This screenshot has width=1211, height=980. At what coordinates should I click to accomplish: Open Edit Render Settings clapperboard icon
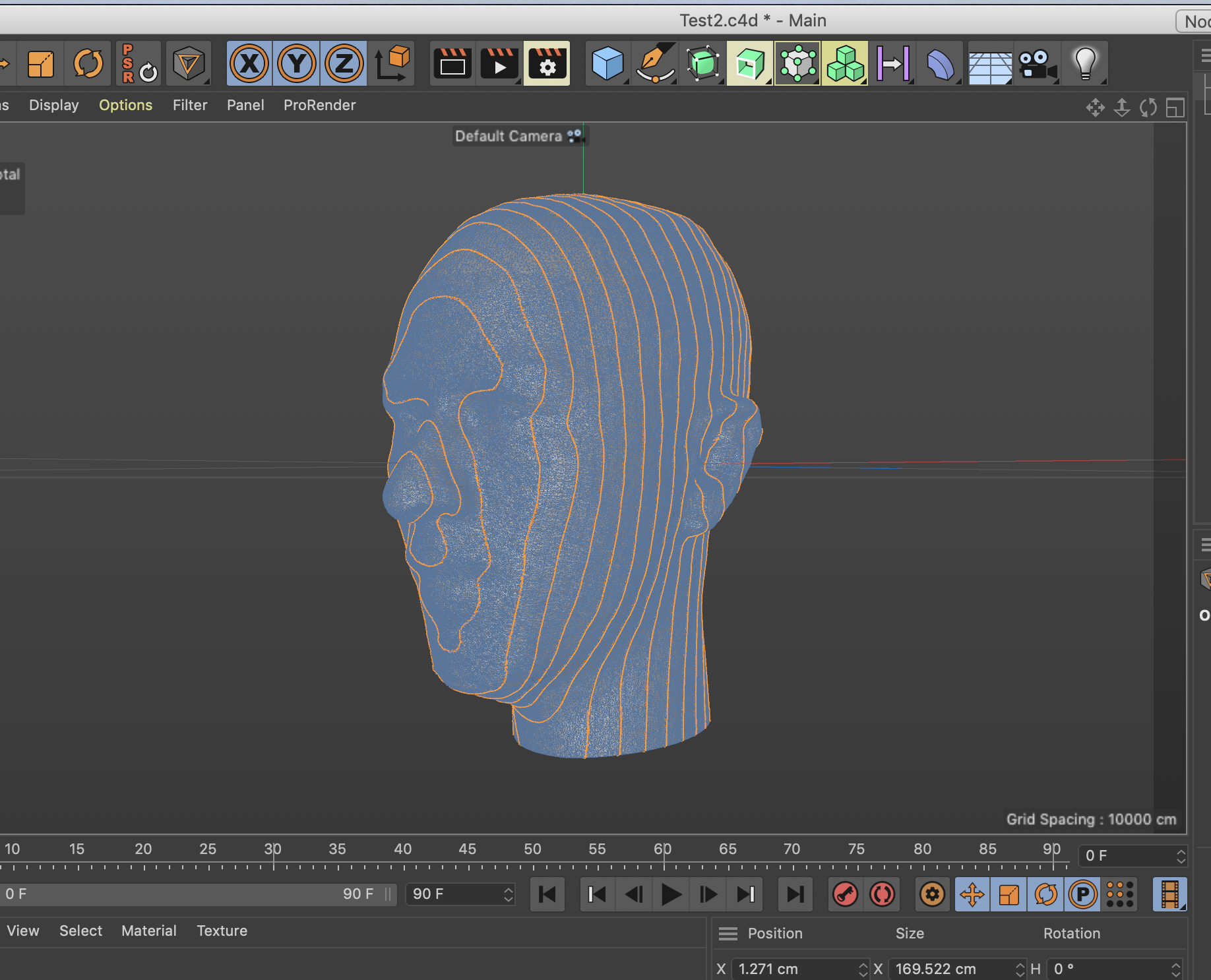[547, 64]
